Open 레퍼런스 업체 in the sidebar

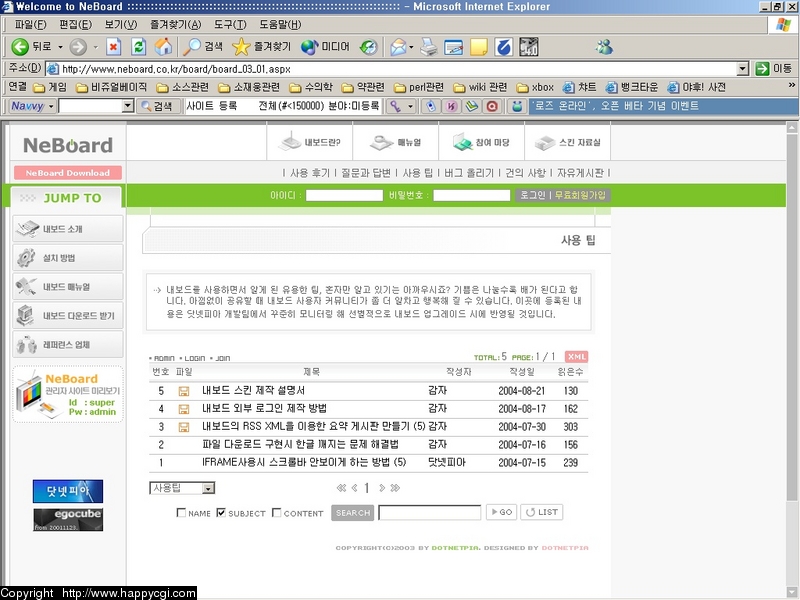point(68,344)
